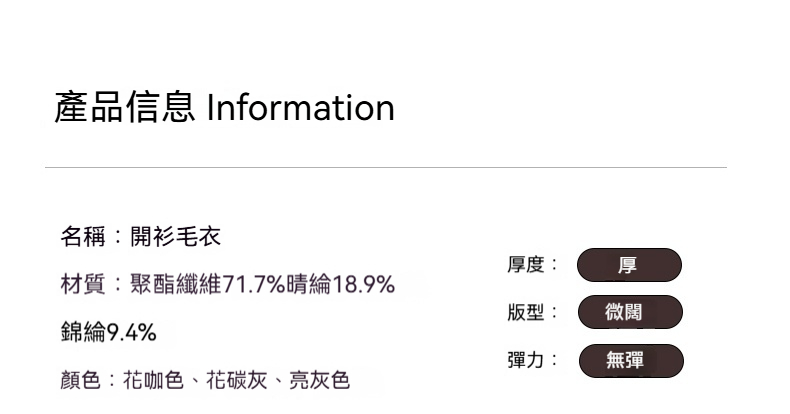The height and width of the screenshot is (414, 790).
Task: Click the horizontal divider line under the heading
Action: point(385,167)
